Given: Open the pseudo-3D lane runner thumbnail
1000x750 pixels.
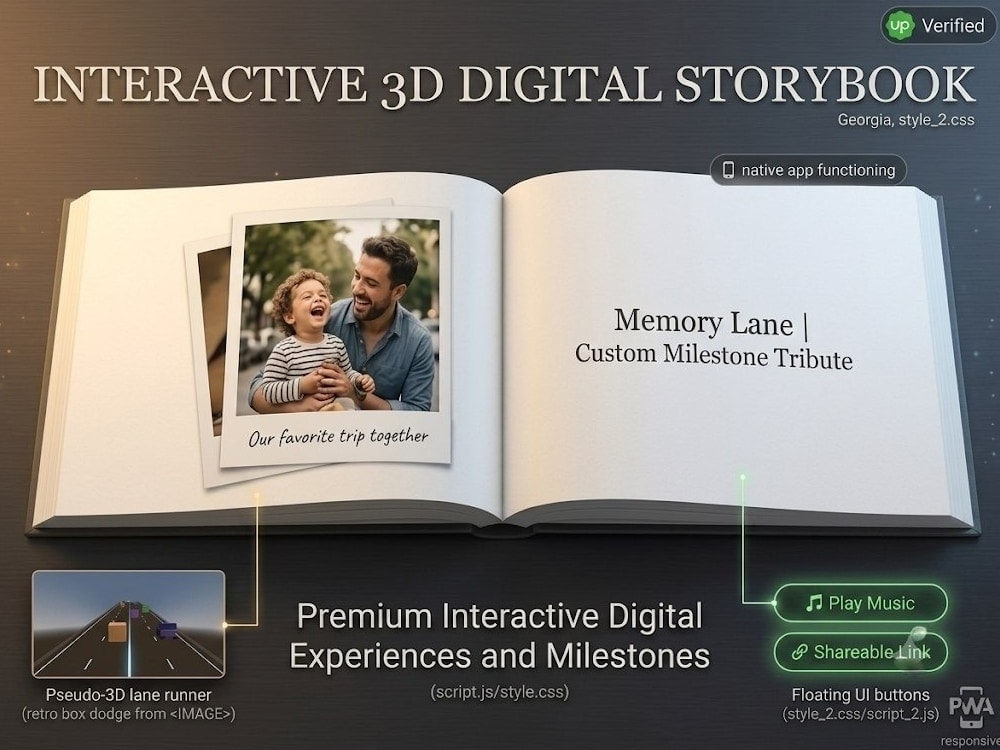Looking at the screenshot, I should [128, 624].
